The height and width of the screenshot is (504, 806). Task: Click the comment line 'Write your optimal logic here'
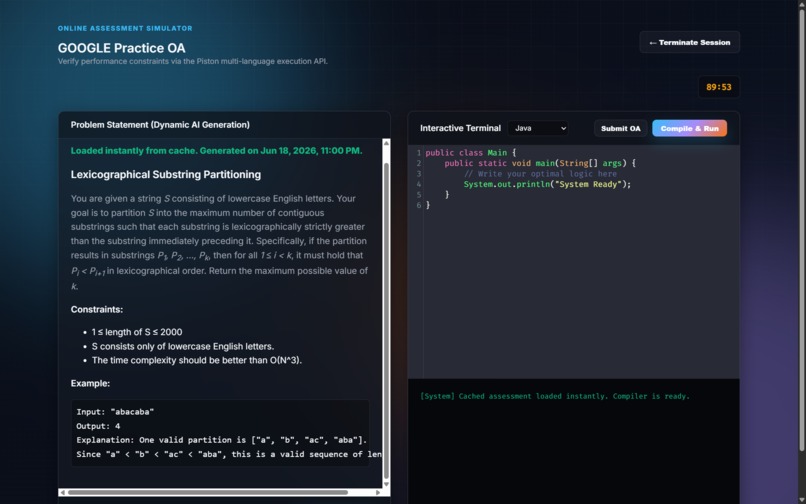pyautogui.click(x=540, y=174)
